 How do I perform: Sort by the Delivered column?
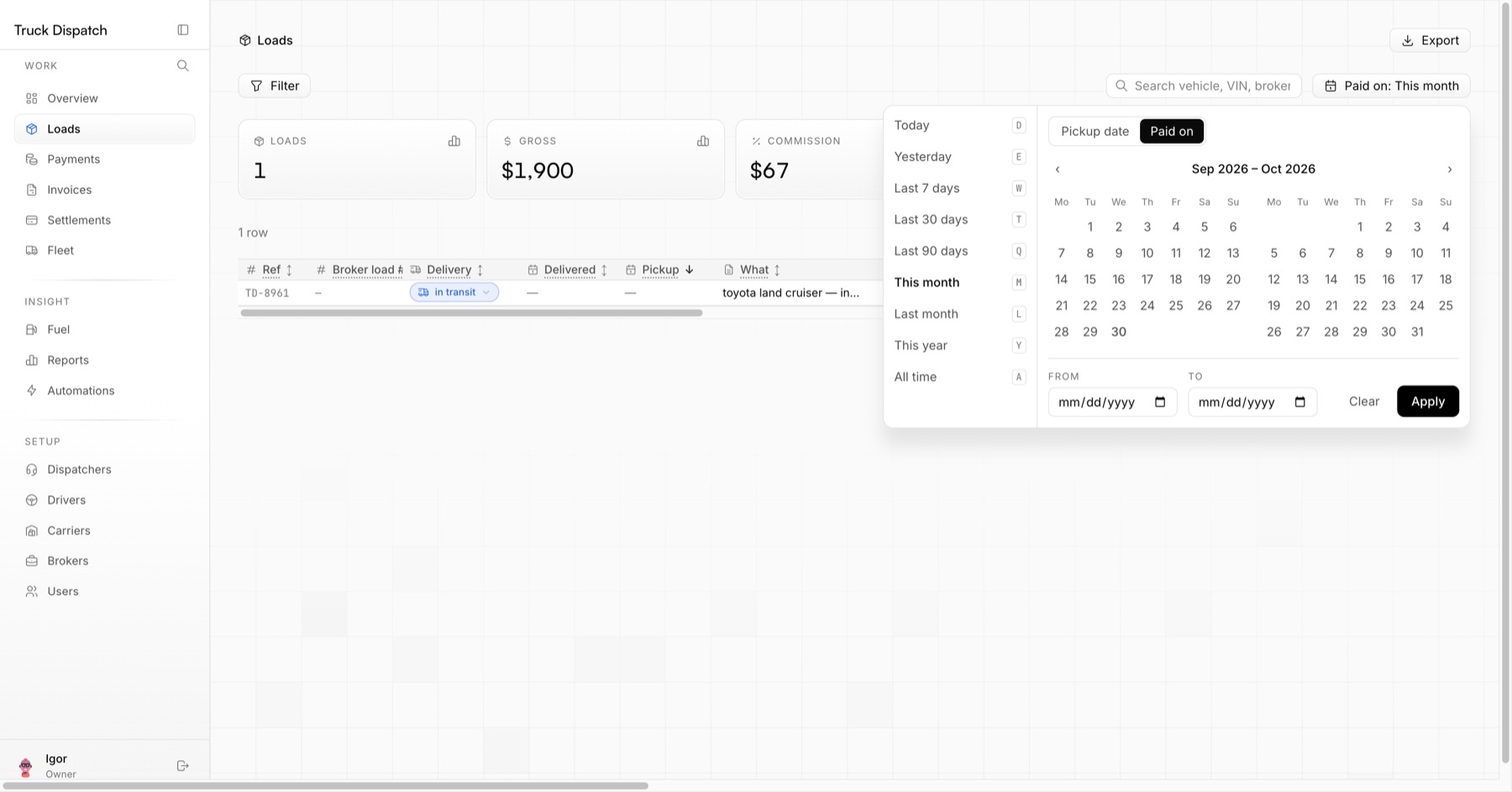click(x=568, y=270)
